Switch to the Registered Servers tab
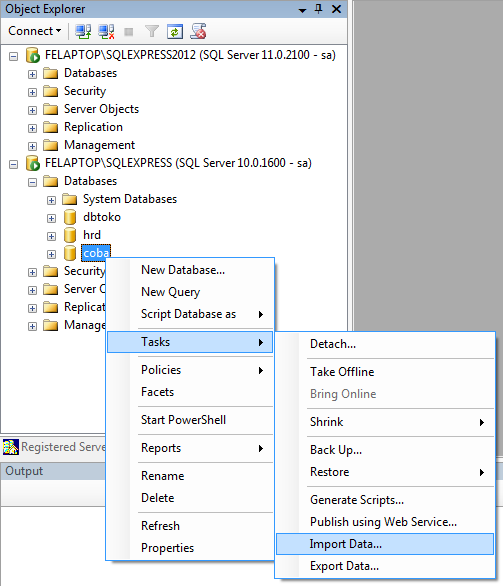 [54, 447]
